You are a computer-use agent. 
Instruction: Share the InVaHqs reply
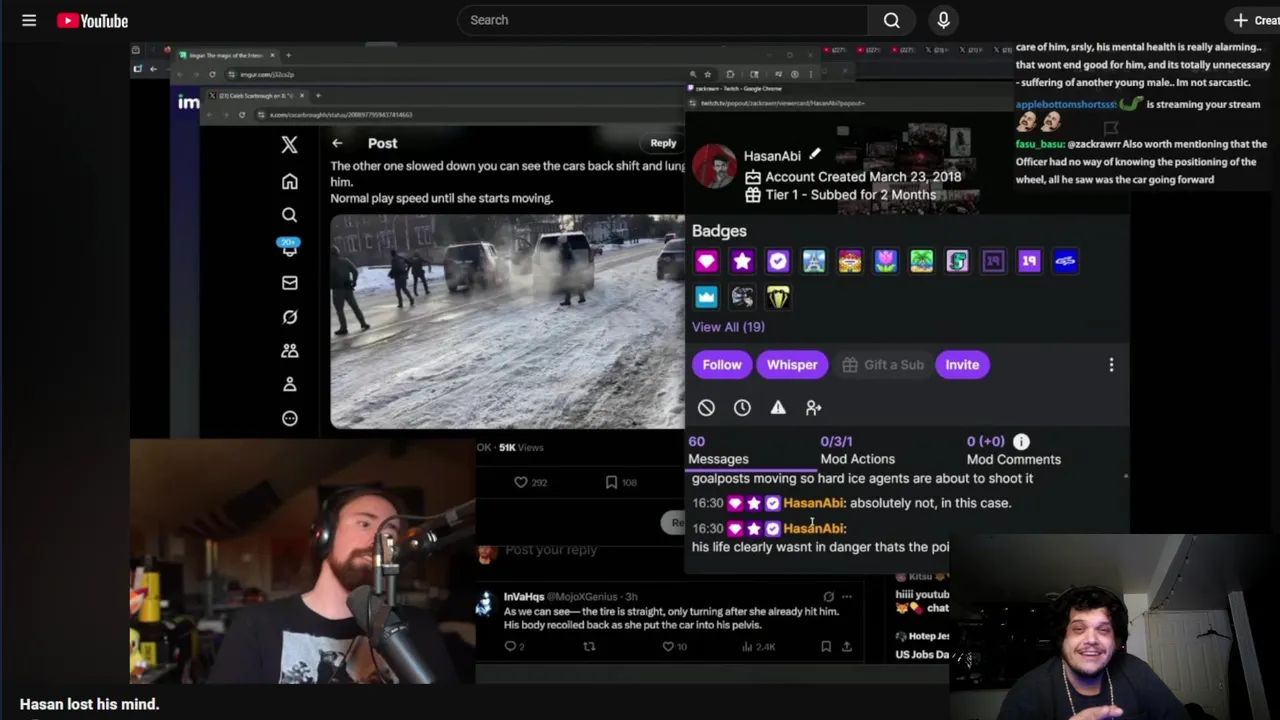(847, 647)
